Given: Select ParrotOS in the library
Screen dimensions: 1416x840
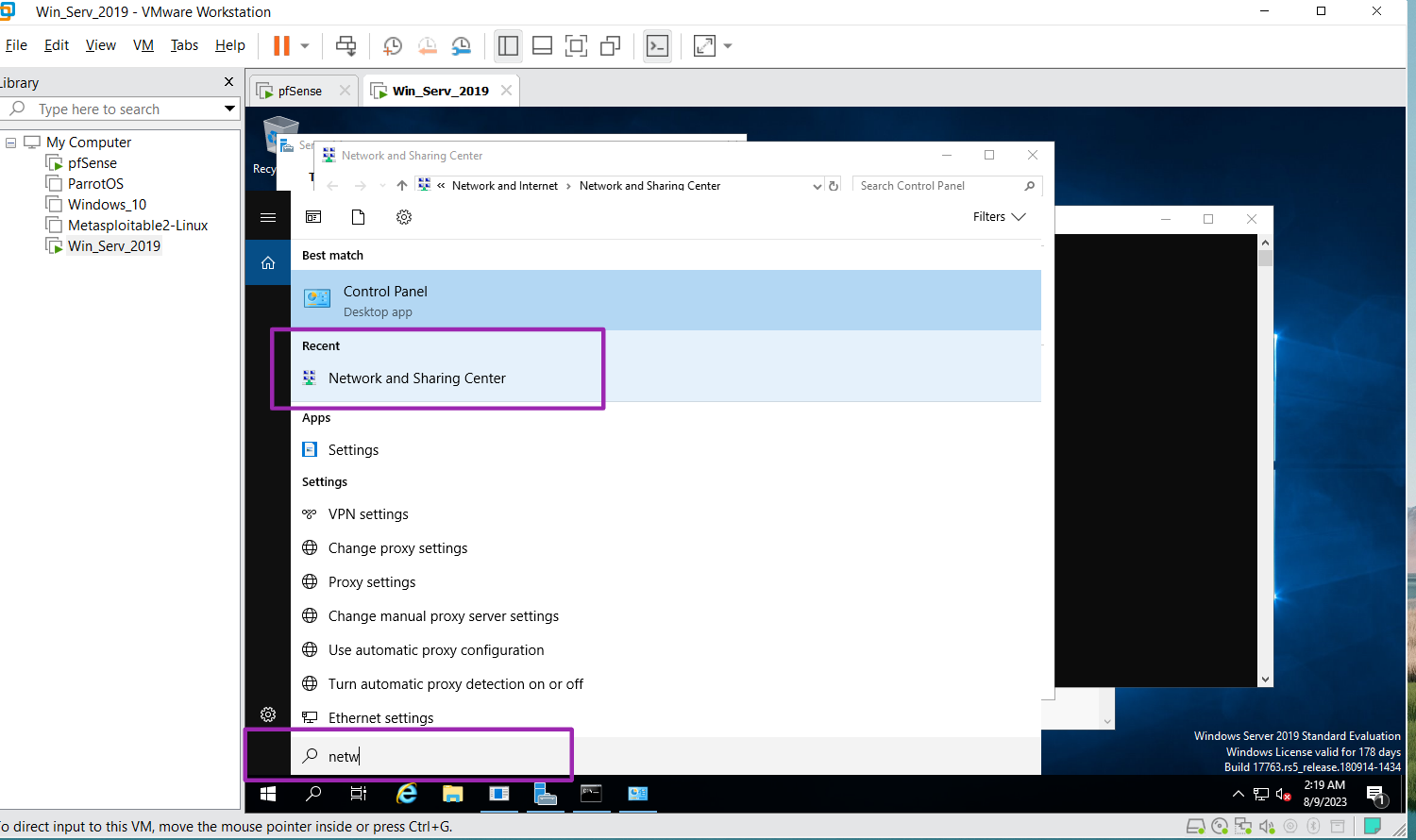Looking at the screenshot, I should (95, 184).
